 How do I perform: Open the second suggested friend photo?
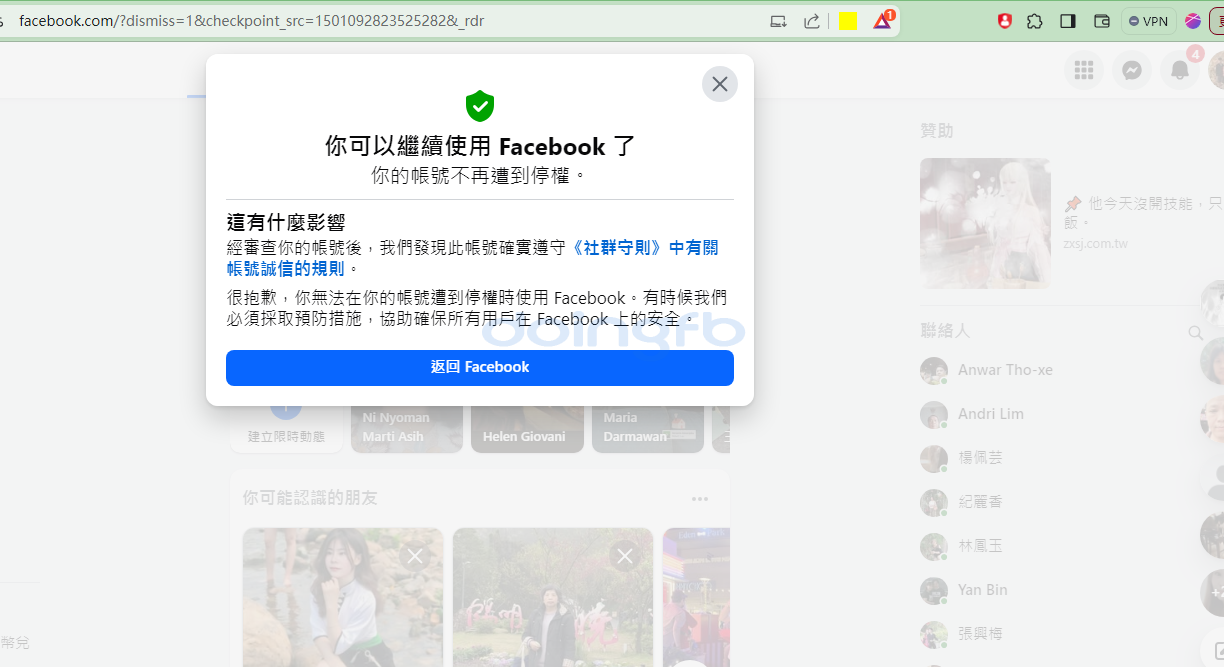coord(553,597)
